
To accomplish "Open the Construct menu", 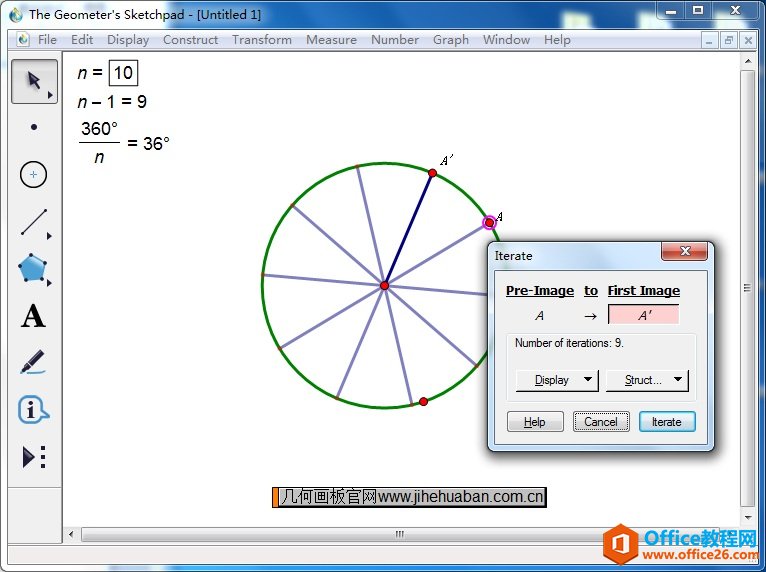I will click(190, 40).
